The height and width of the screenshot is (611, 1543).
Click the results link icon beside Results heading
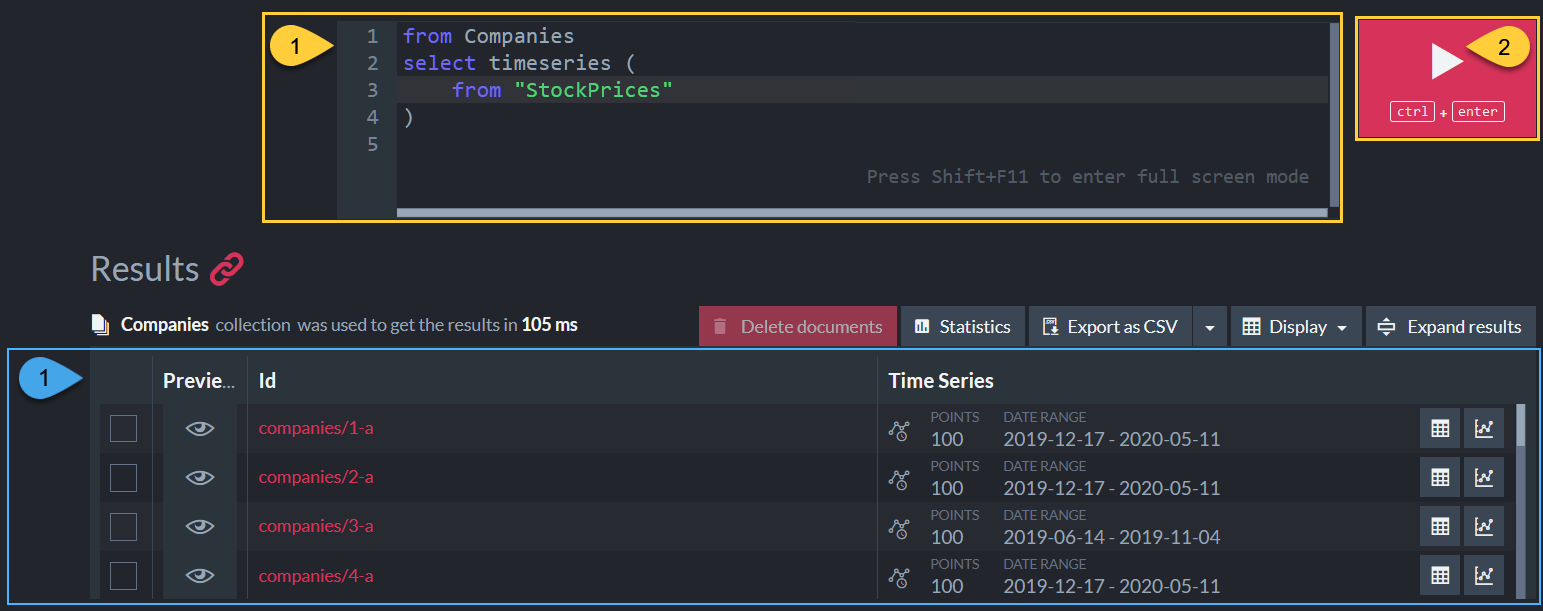(227, 269)
